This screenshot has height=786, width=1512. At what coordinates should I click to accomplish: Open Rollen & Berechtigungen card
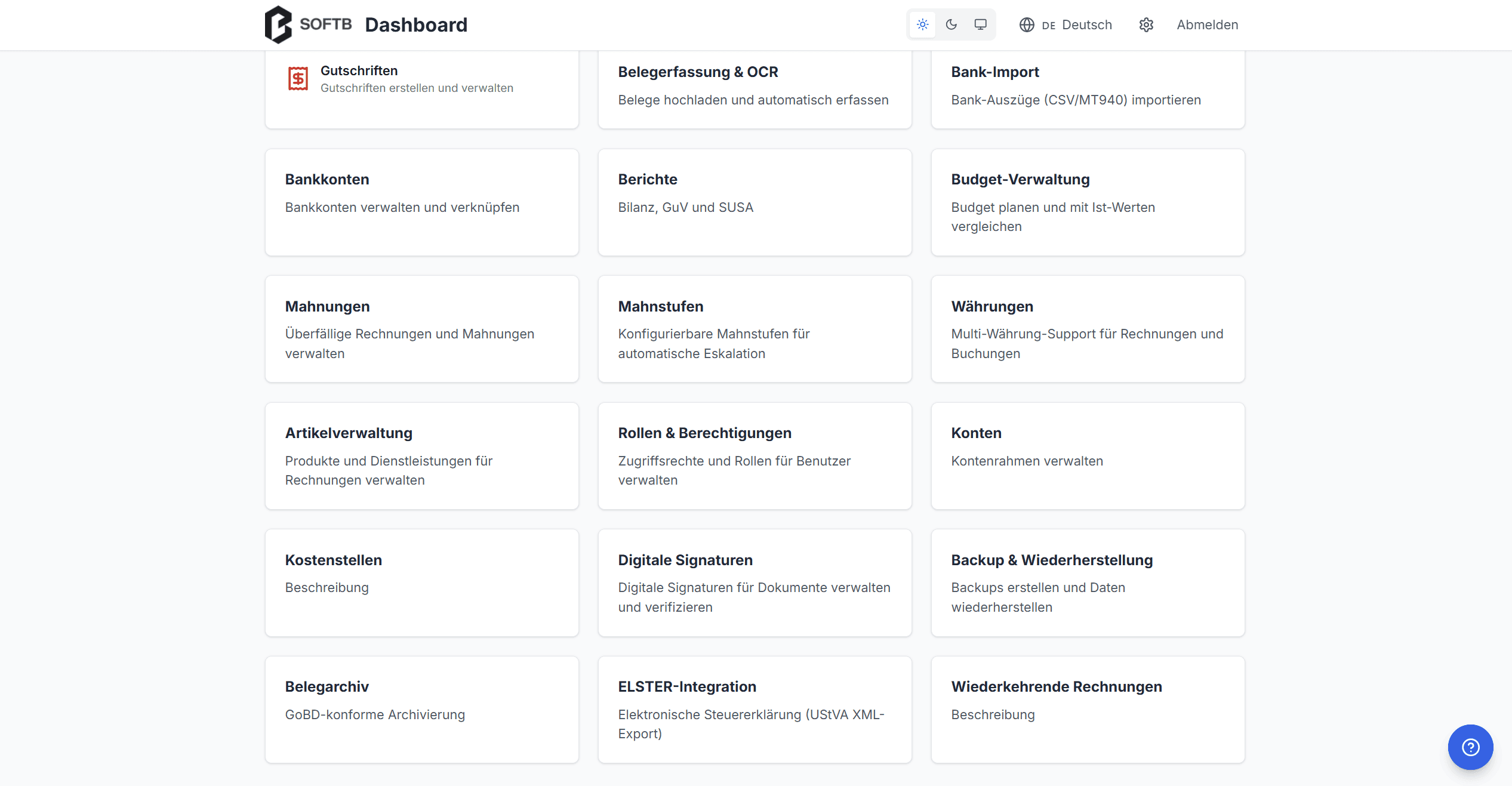point(754,455)
